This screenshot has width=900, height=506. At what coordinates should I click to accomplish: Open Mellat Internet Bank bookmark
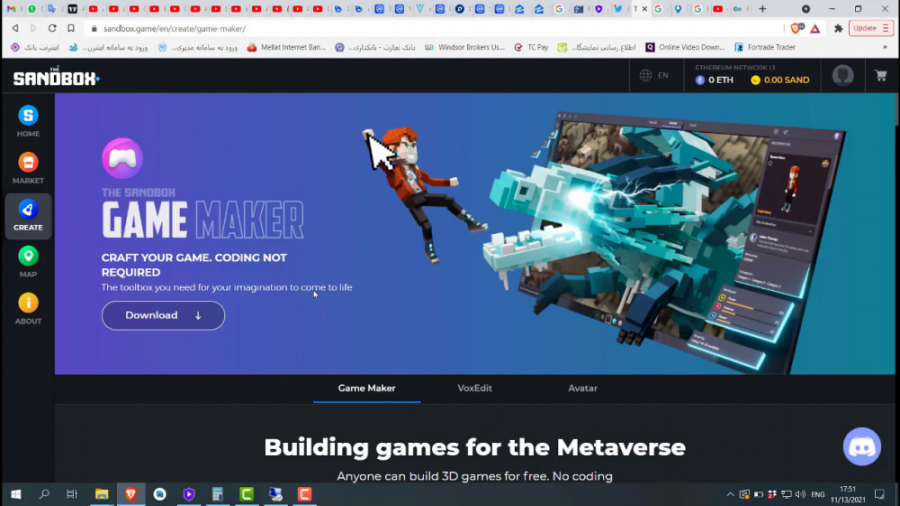click(x=286, y=47)
